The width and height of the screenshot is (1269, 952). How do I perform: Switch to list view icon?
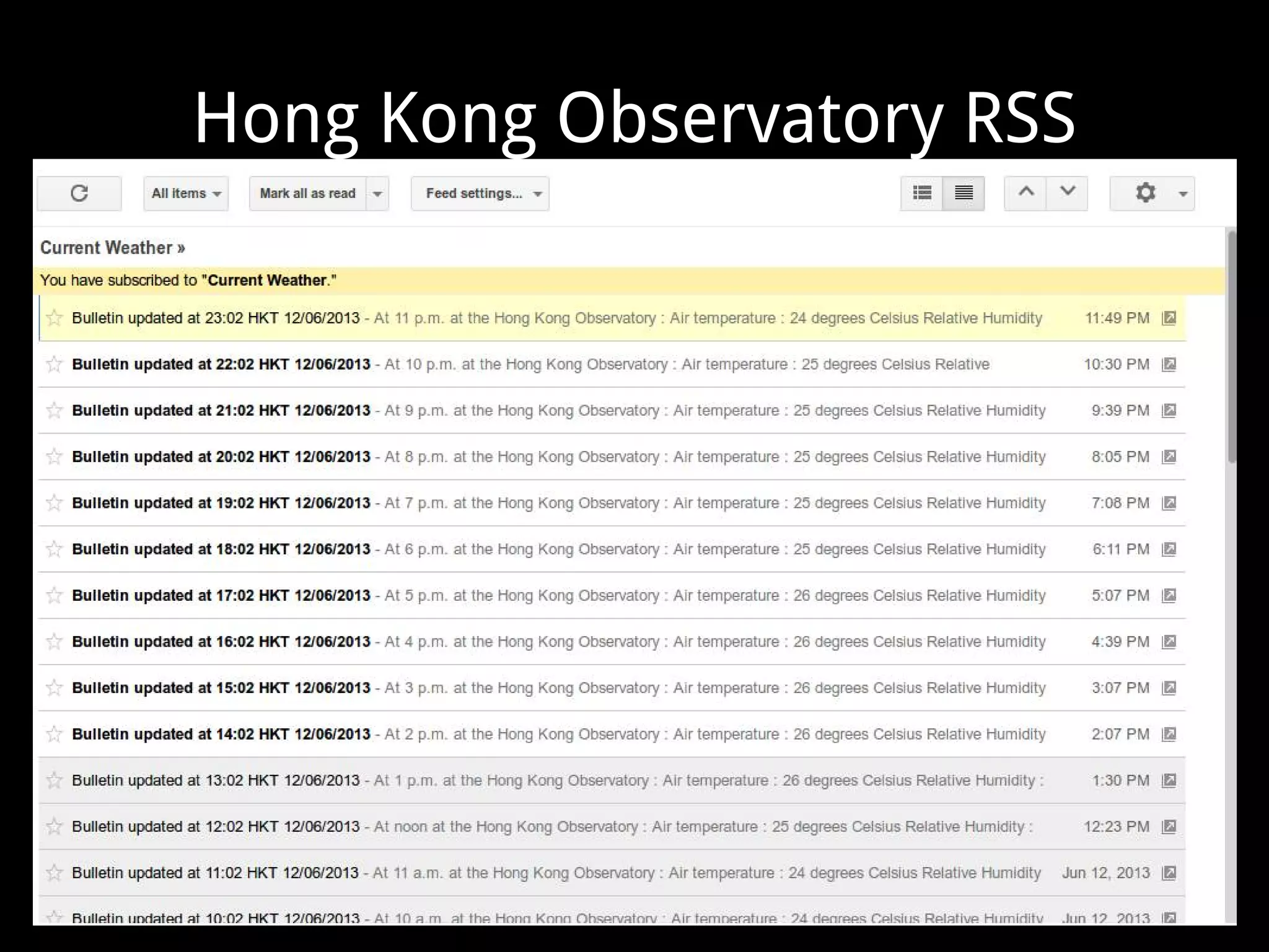[x=922, y=193]
